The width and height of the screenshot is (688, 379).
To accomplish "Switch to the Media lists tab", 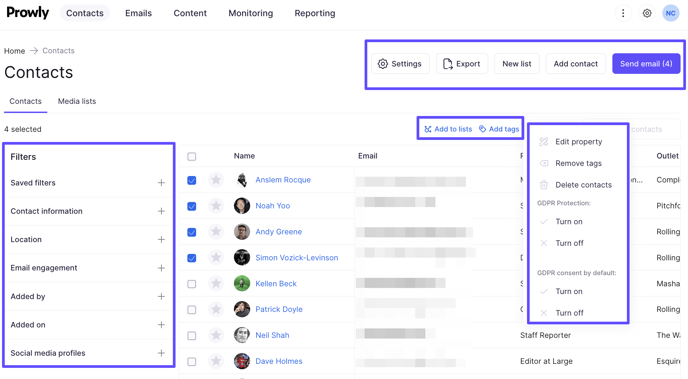I will tap(77, 101).
